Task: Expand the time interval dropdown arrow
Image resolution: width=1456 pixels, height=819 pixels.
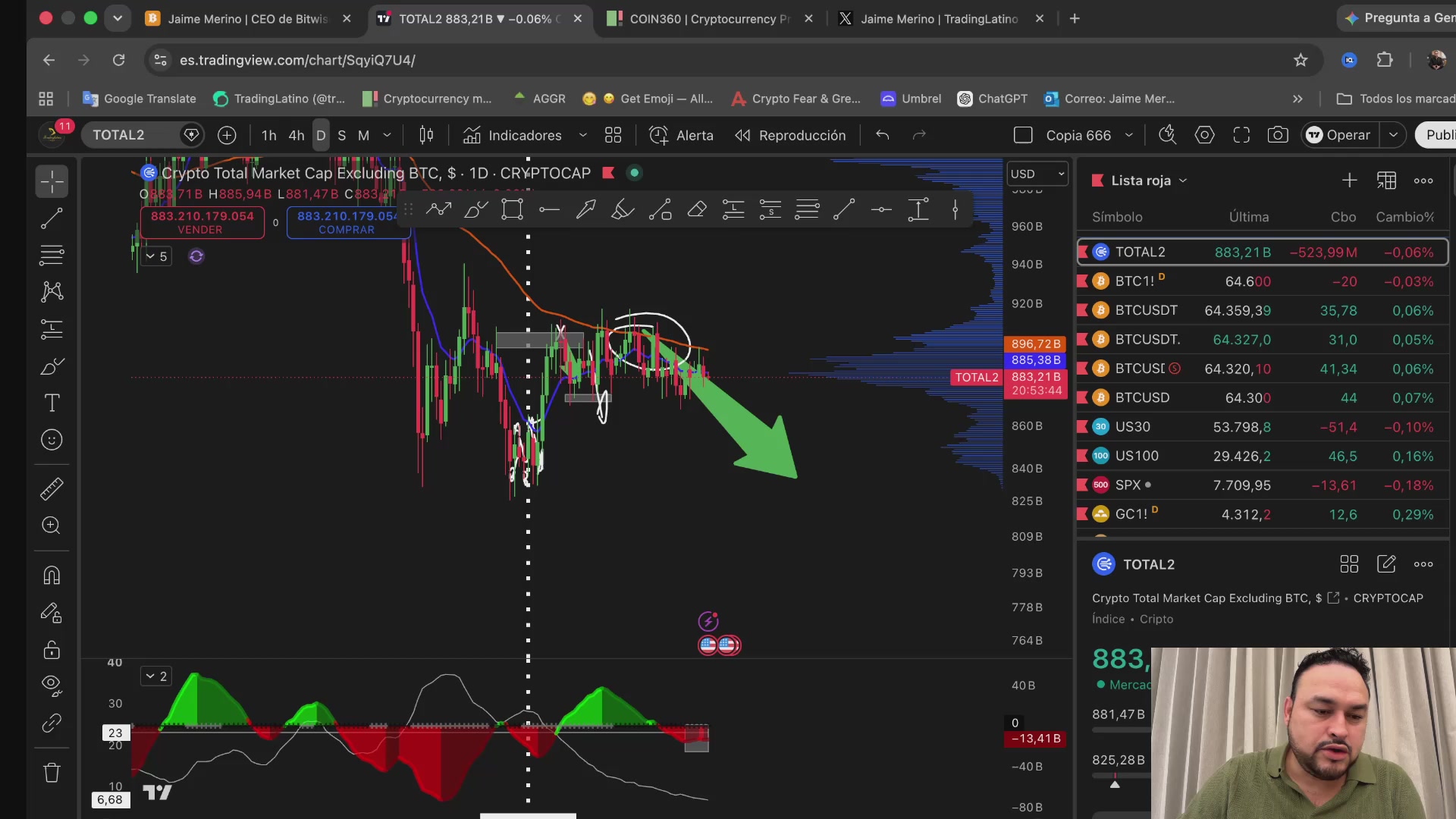Action: click(387, 135)
